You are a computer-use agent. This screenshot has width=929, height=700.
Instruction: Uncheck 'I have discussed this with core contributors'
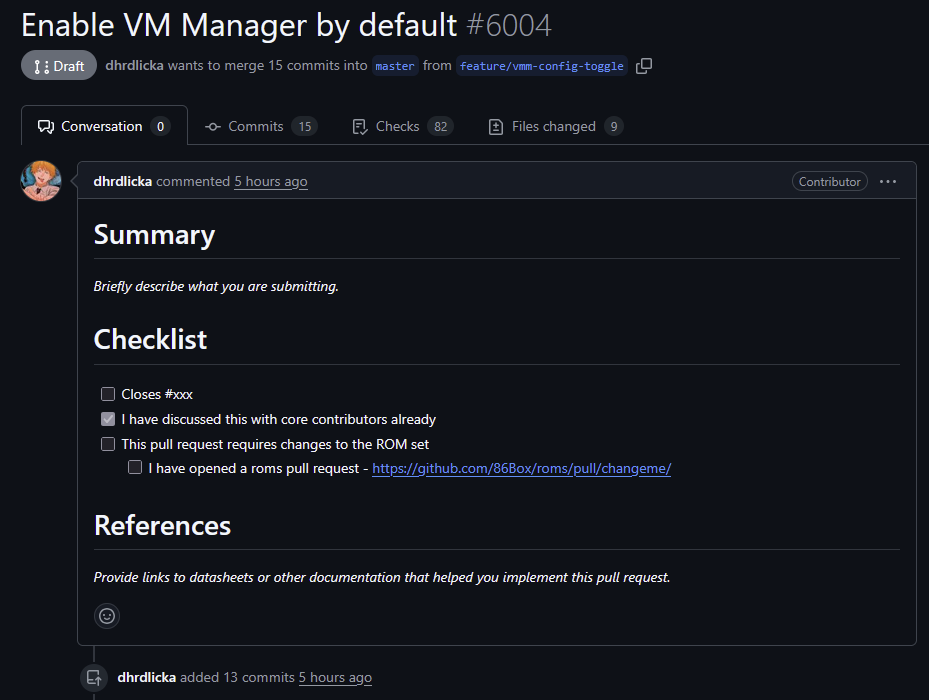coord(108,419)
